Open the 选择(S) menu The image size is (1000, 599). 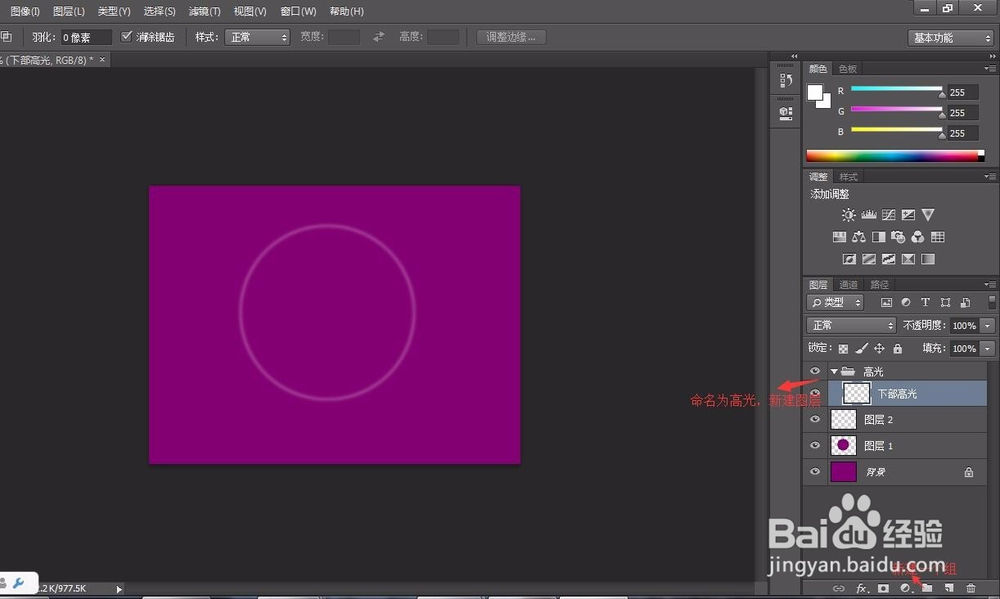click(x=159, y=11)
